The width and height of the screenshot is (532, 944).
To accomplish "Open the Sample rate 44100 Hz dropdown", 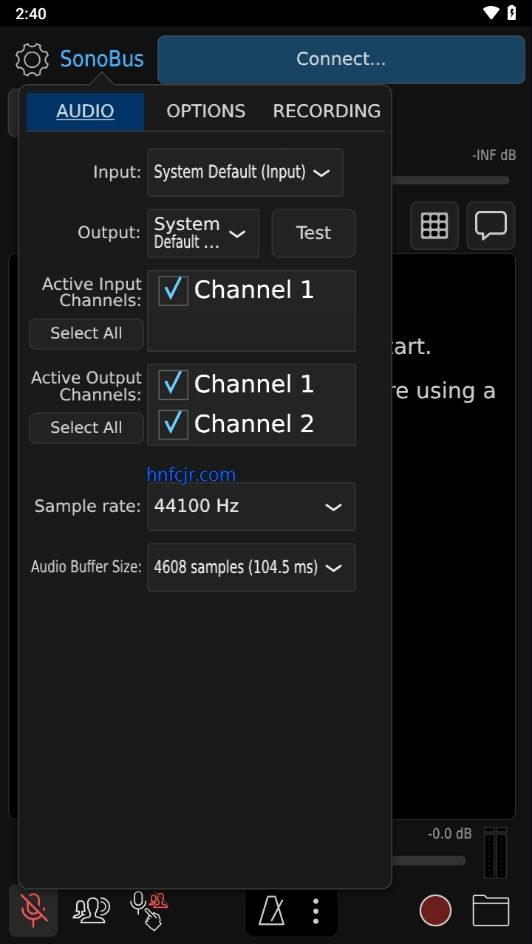I will point(252,506).
